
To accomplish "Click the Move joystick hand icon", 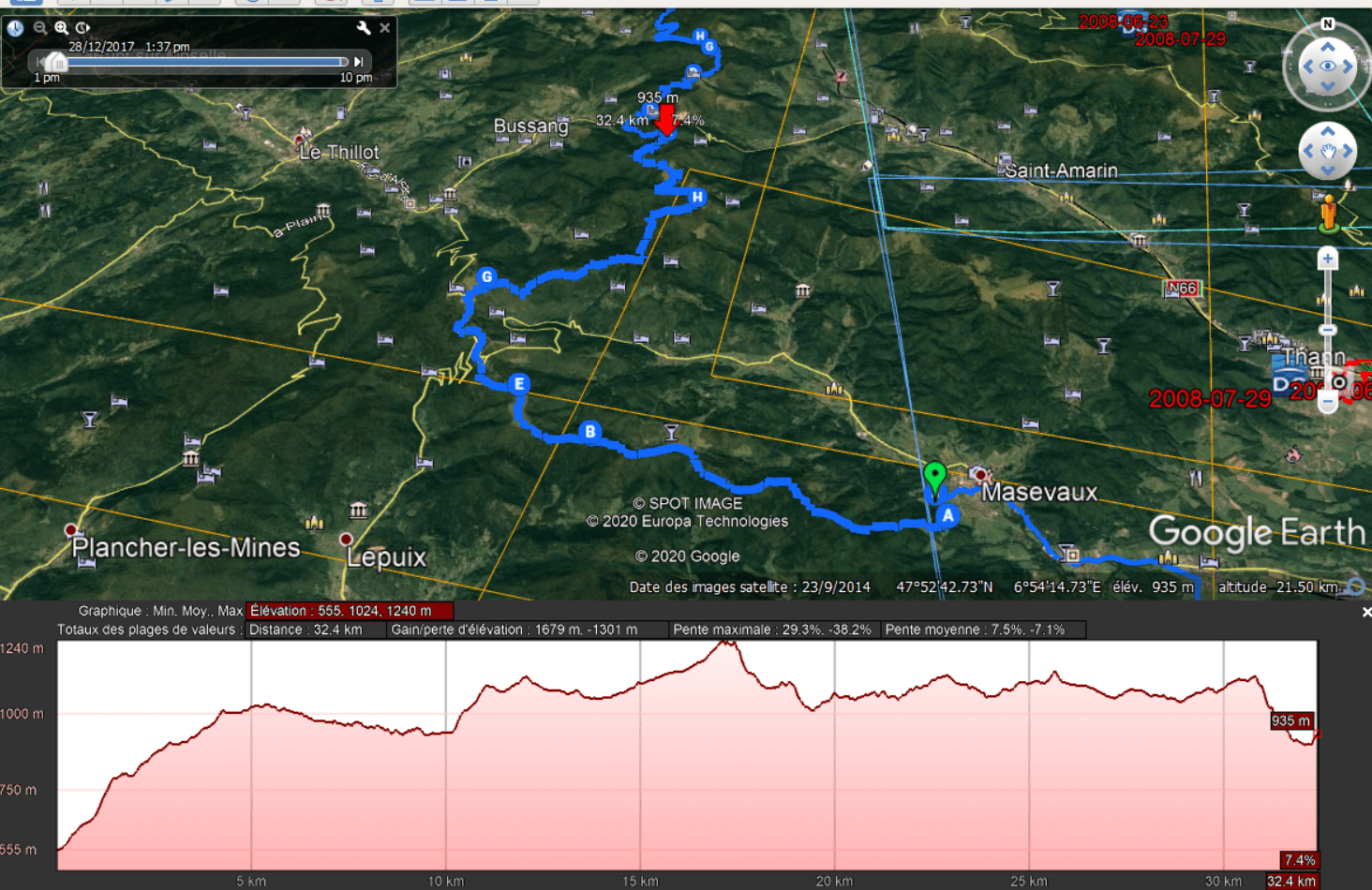I will 1327,151.
